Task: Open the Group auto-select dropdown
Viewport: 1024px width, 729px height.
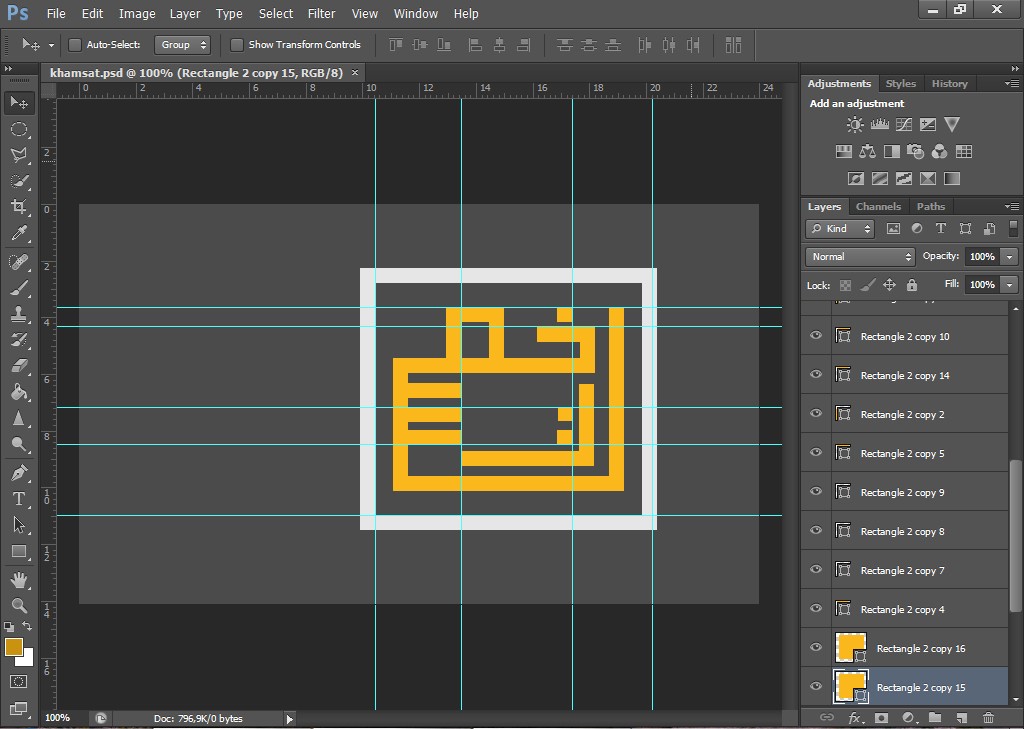Action: click(x=184, y=45)
